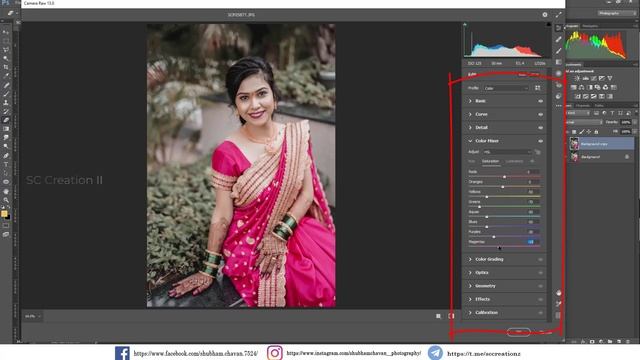Select Photoshop Crop tool

pyautogui.click(x=6, y=67)
